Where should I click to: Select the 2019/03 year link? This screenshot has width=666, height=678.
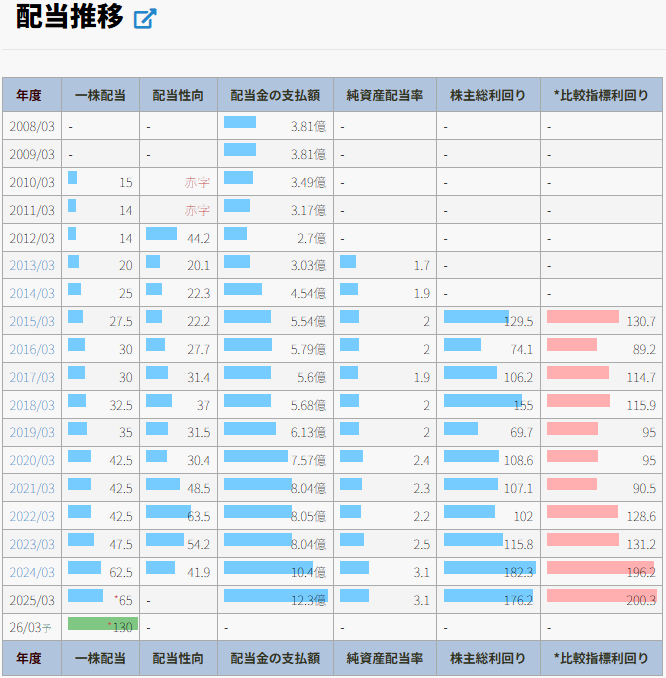pyautogui.click(x=32, y=432)
